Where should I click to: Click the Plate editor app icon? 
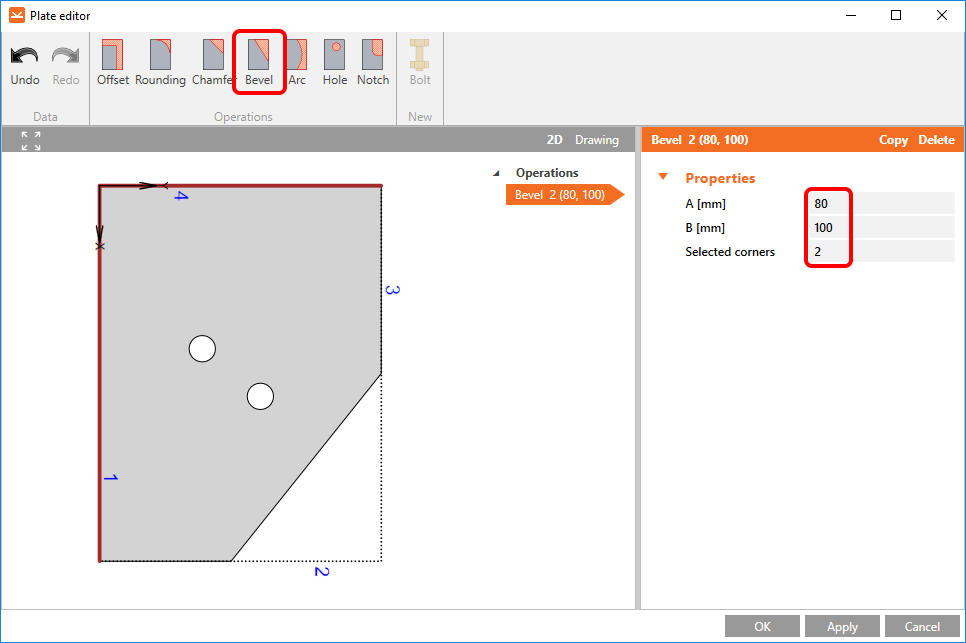pos(17,15)
